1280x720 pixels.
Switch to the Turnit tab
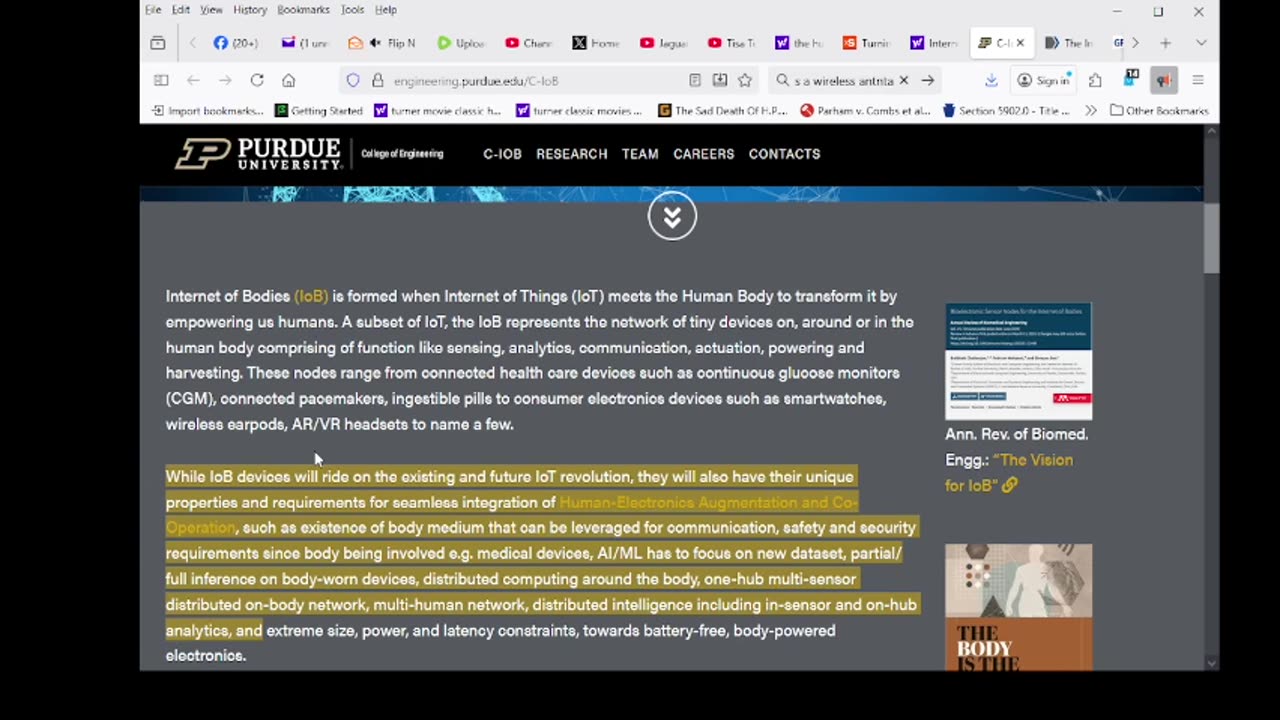pyautogui.click(x=866, y=43)
